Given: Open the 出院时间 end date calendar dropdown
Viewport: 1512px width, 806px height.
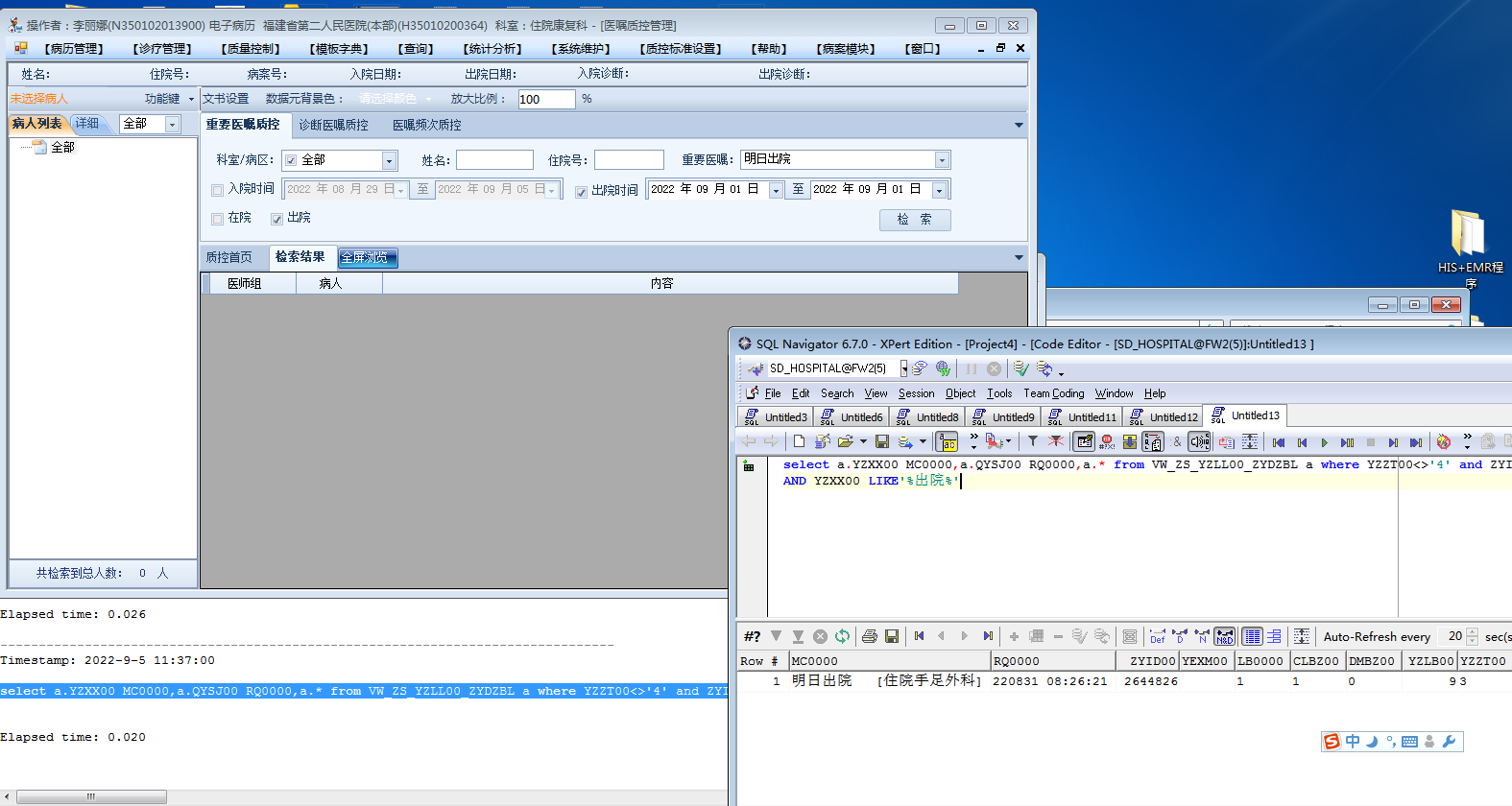Looking at the screenshot, I should click(x=939, y=190).
